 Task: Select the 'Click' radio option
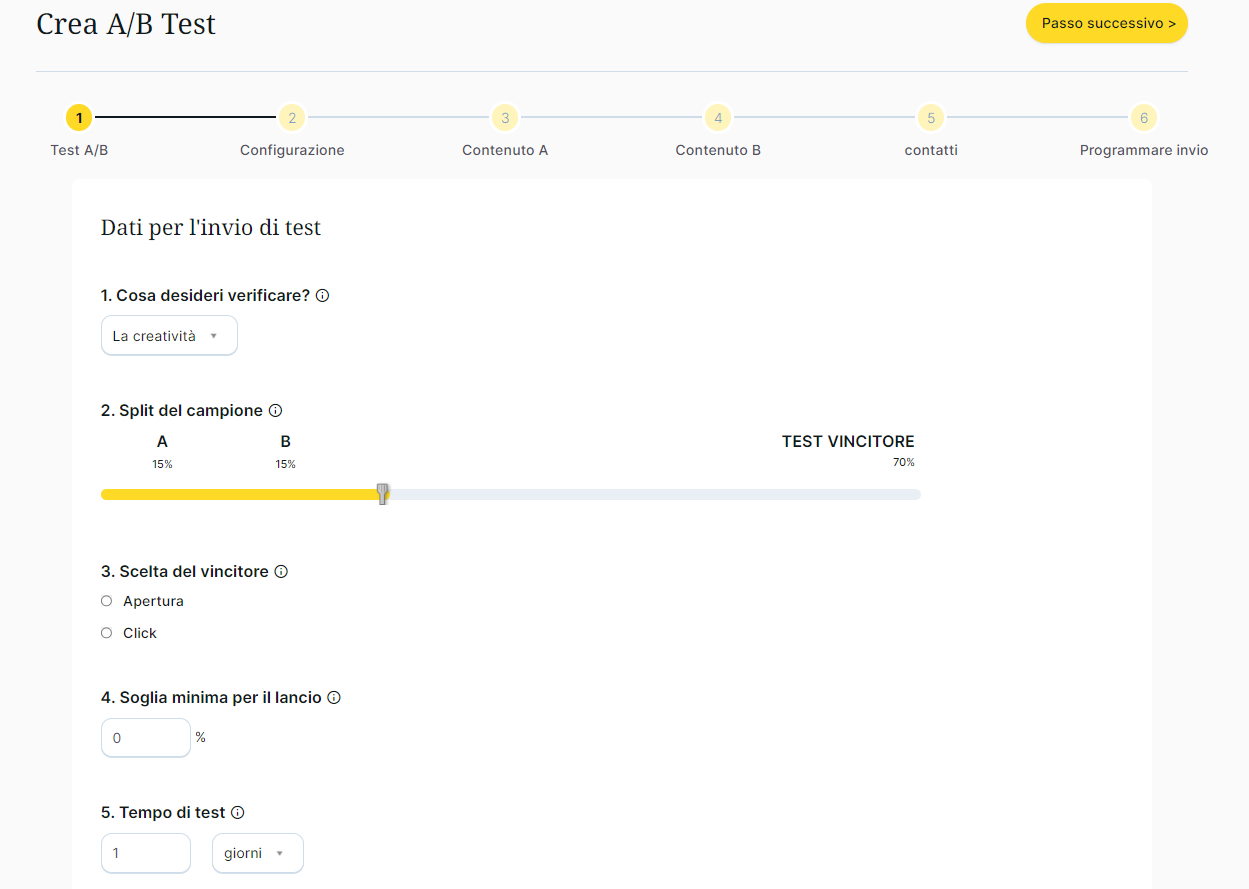[107, 633]
